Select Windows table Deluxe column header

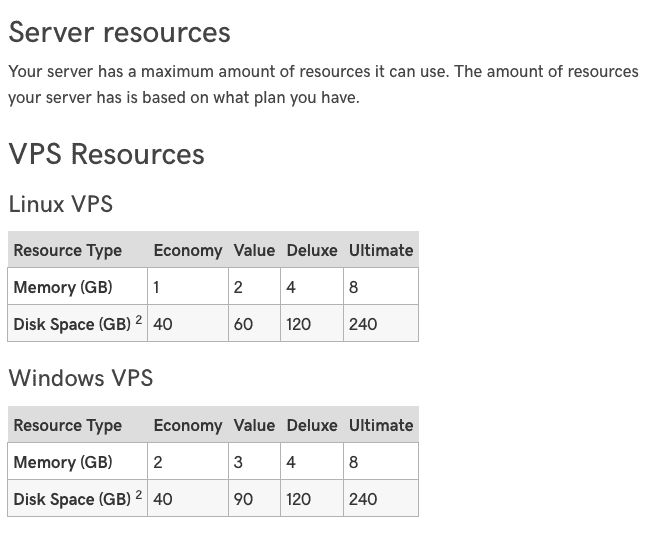click(x=312, y=425)
